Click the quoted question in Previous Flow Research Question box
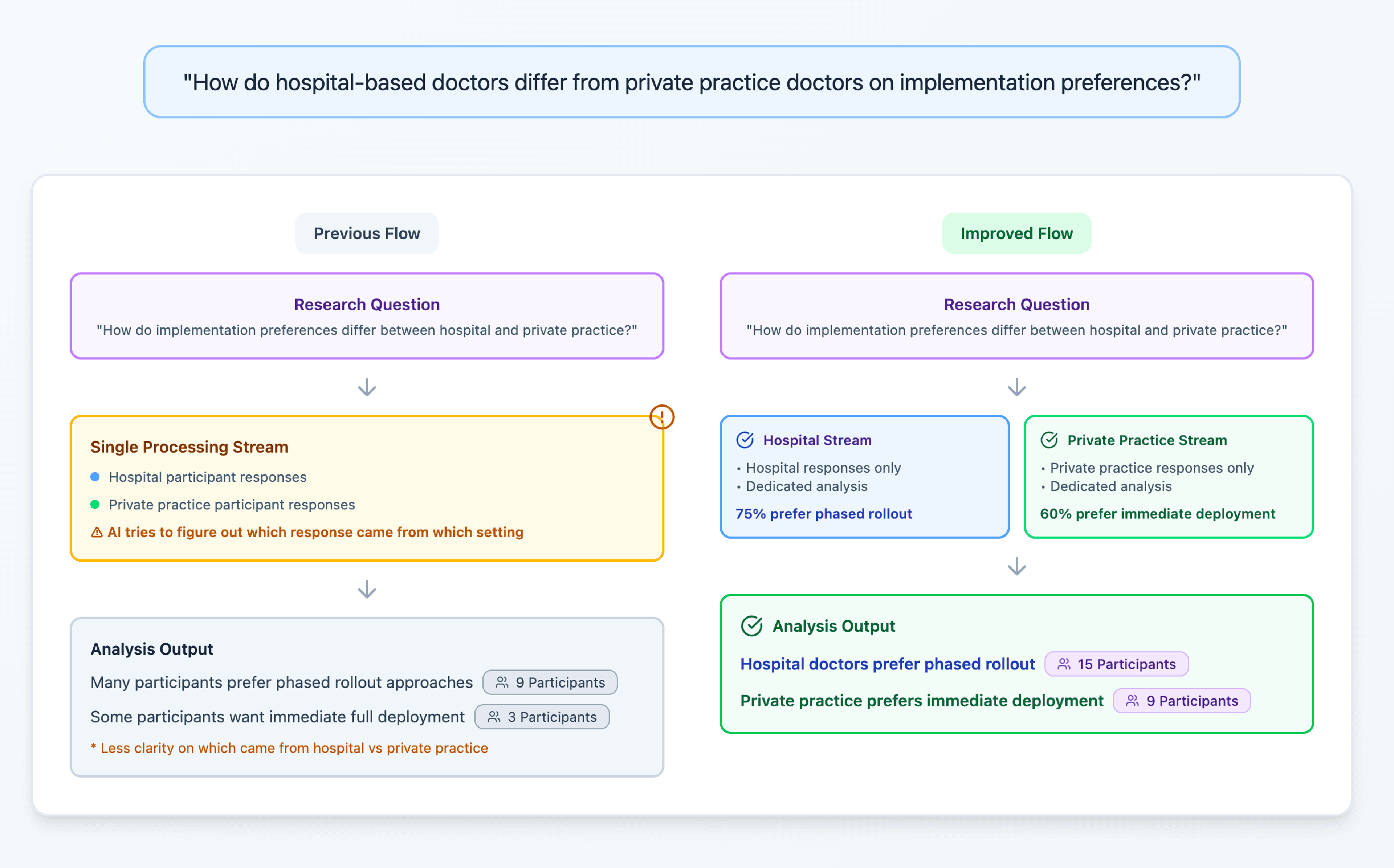Screen dimensions: 1394x868 pyautogui.click(x=367, y=330)
